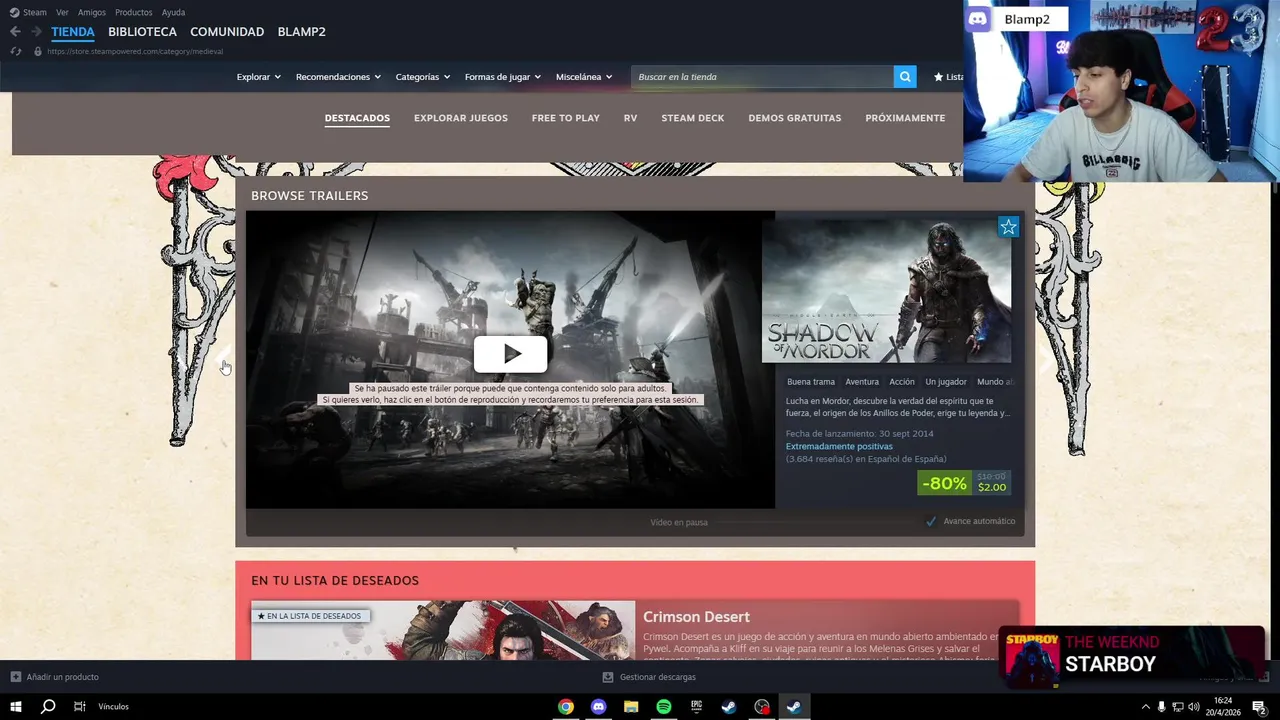Click the Vínculos toolbar in the taskbar
This screenshot has width=1280, height=720.
coord(113,706)
